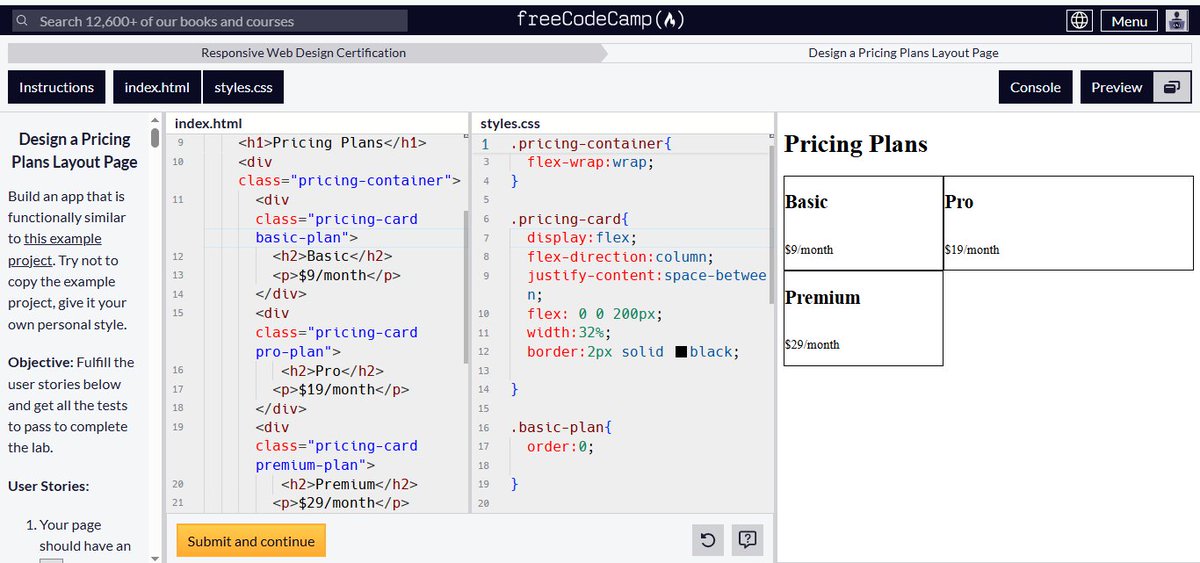Screen dimensions: 1200x563
Task: Open preview in new window icon
Action: (x=1172, y=87)
